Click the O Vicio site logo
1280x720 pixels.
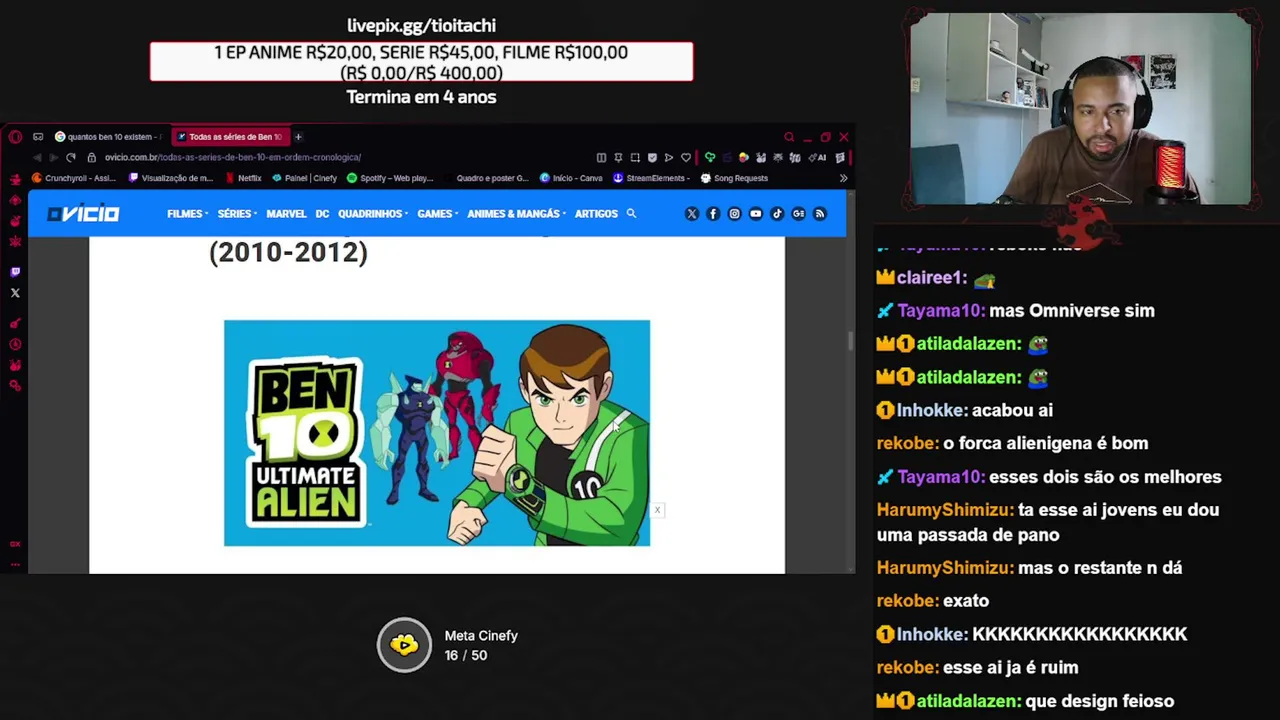click(83, 213)
